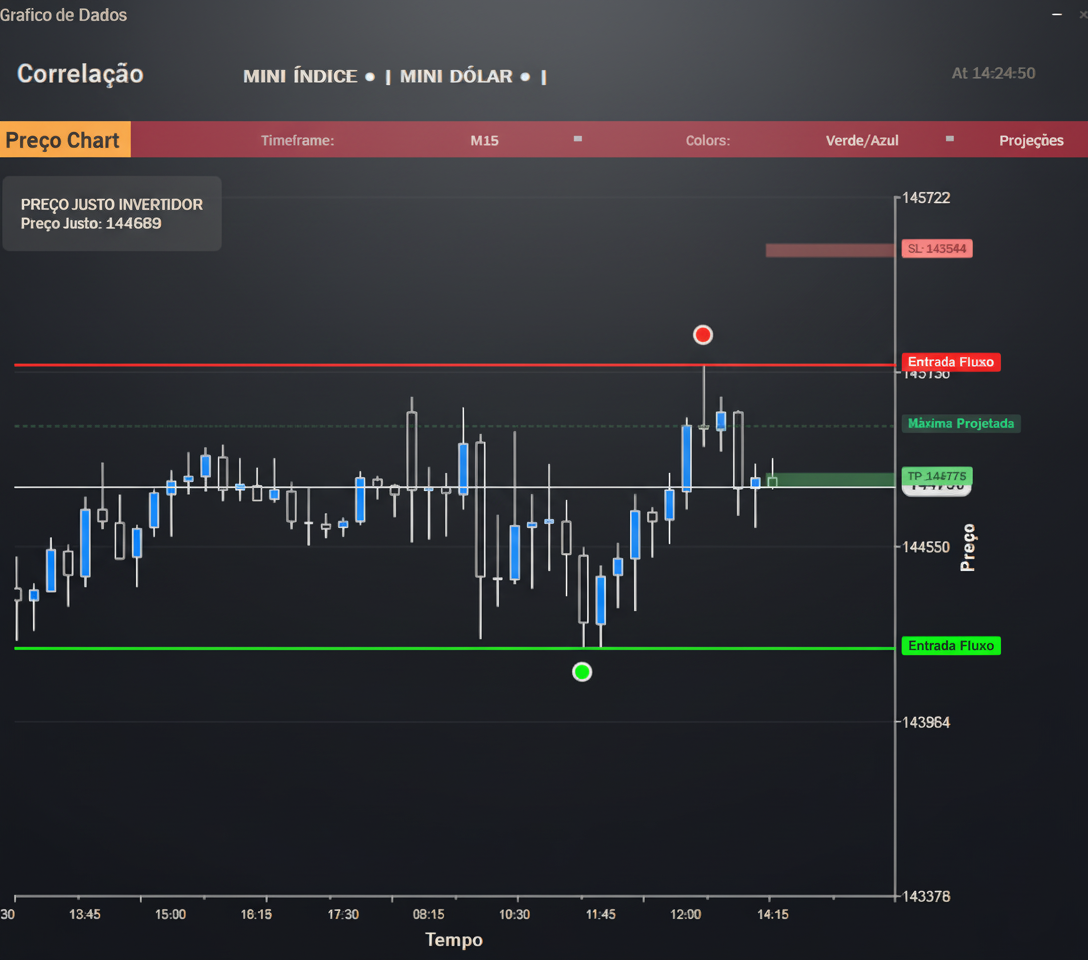Viewport: 1088px width, 960px height.
Task: Click the green buy signal marker dot
Action: pyautogui.click(x=582, y=672)
